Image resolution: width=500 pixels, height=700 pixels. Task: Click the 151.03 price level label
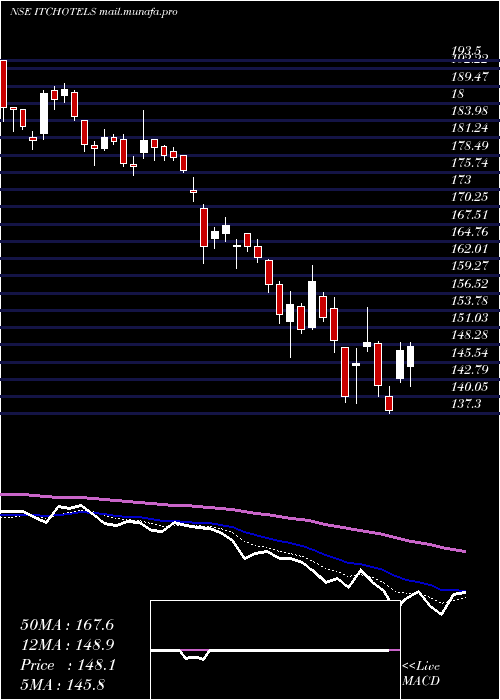470,318
